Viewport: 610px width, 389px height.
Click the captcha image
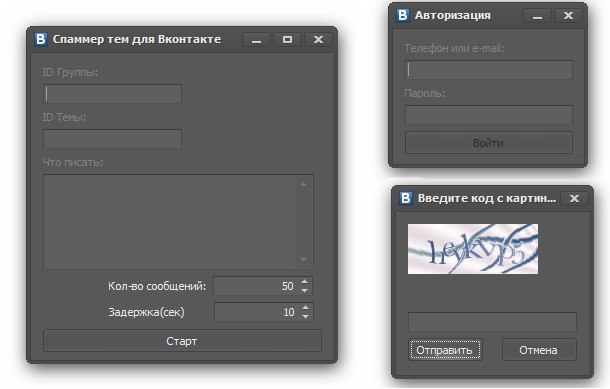[473, 249]
